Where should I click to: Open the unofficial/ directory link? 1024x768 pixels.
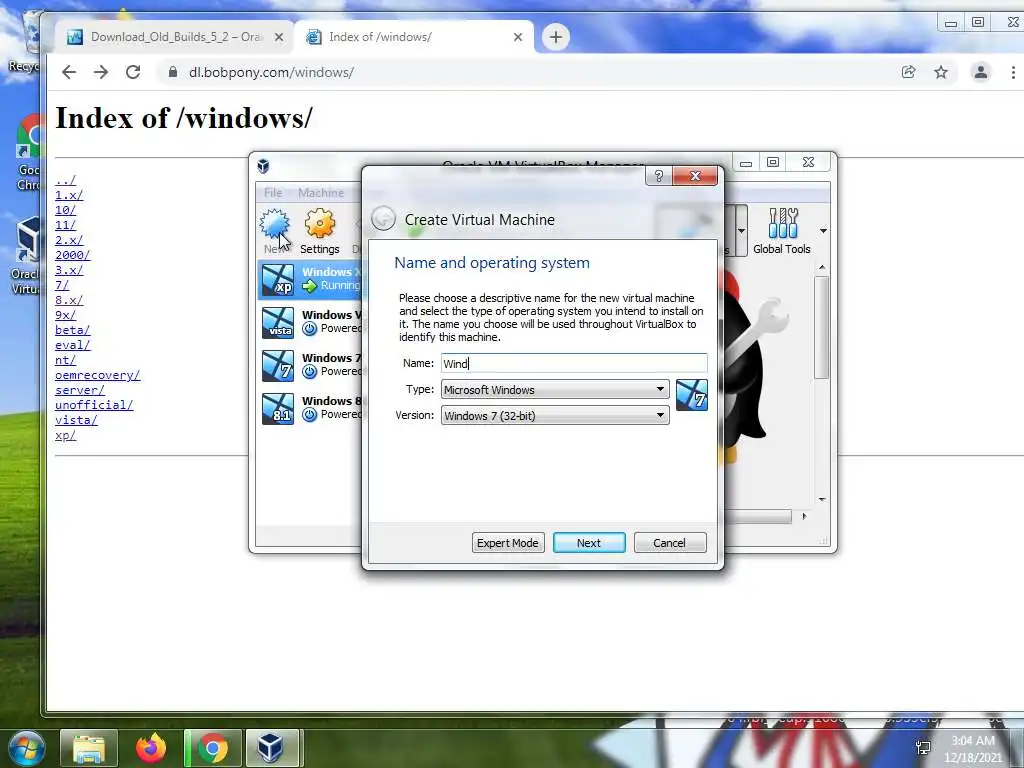94,406
